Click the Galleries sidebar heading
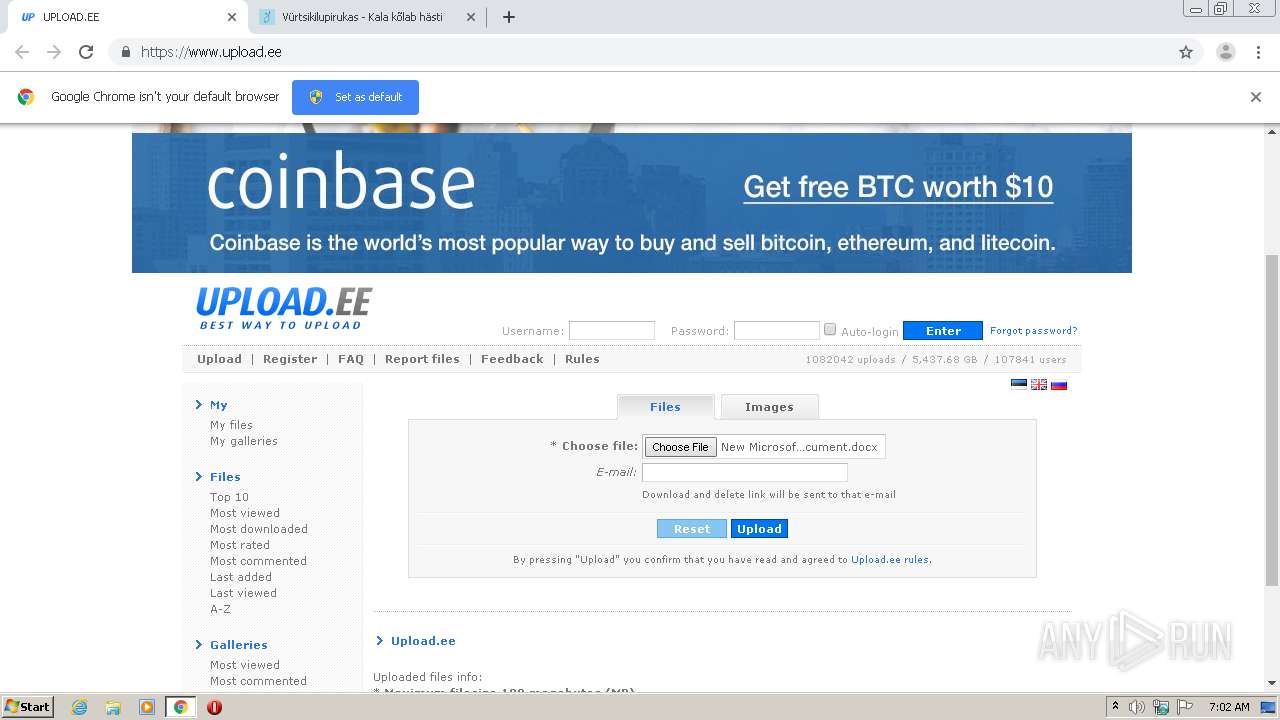The height and width of the screenshot is (720, 1280). click(238, 645)
